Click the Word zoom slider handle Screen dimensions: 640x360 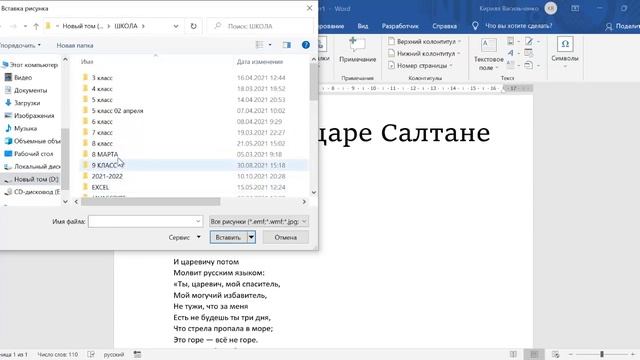[x=602, y=354]
